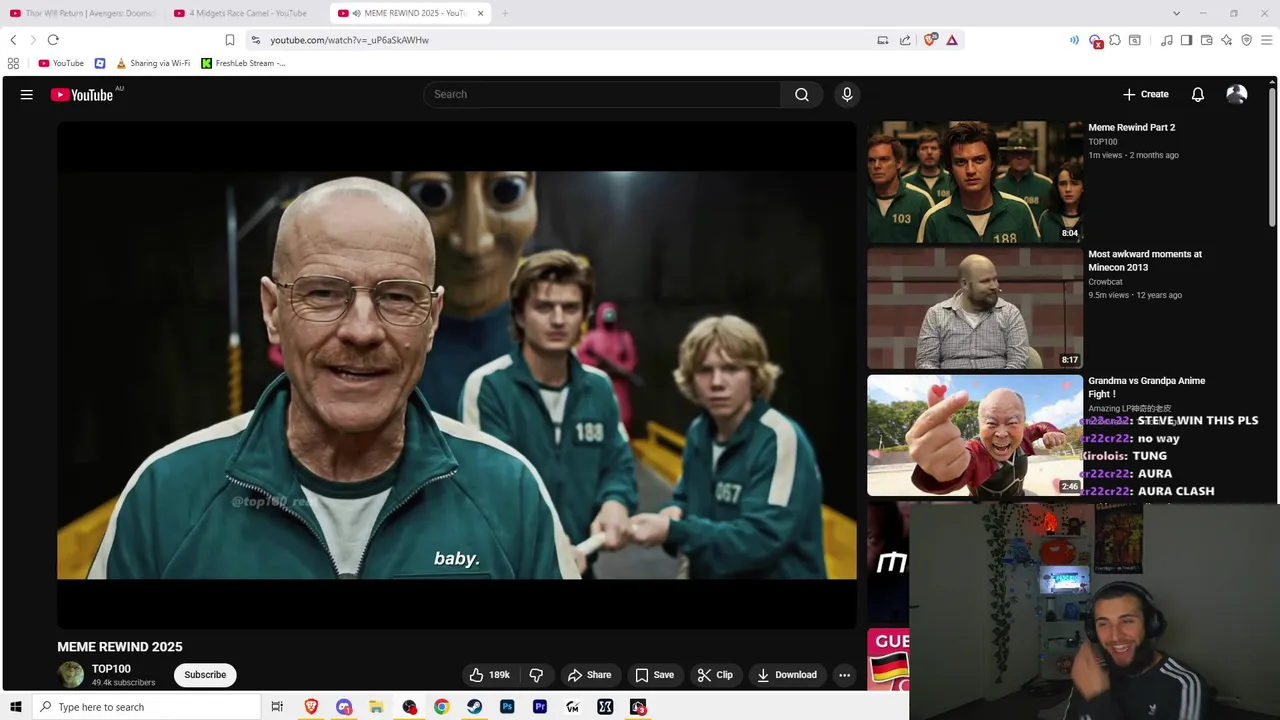Toggle the browser sidebar panel icon
The image size is (1280, 720).
click(1186, 40)
